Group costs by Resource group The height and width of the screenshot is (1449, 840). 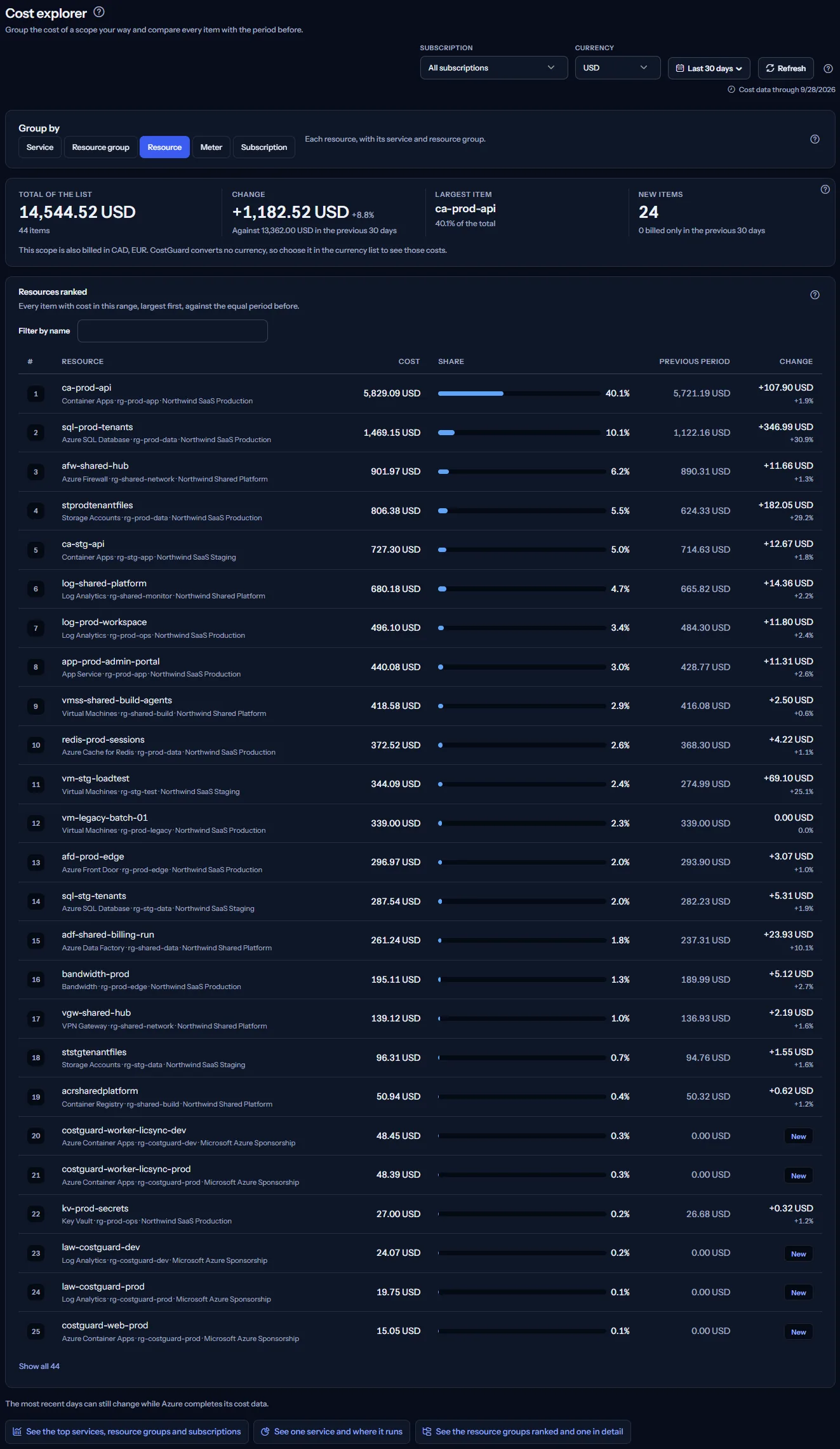tap(100, 147)
